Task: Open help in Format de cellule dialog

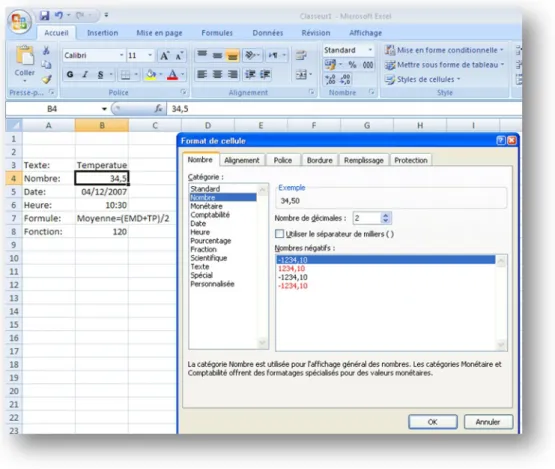Action: pos(500,141)
